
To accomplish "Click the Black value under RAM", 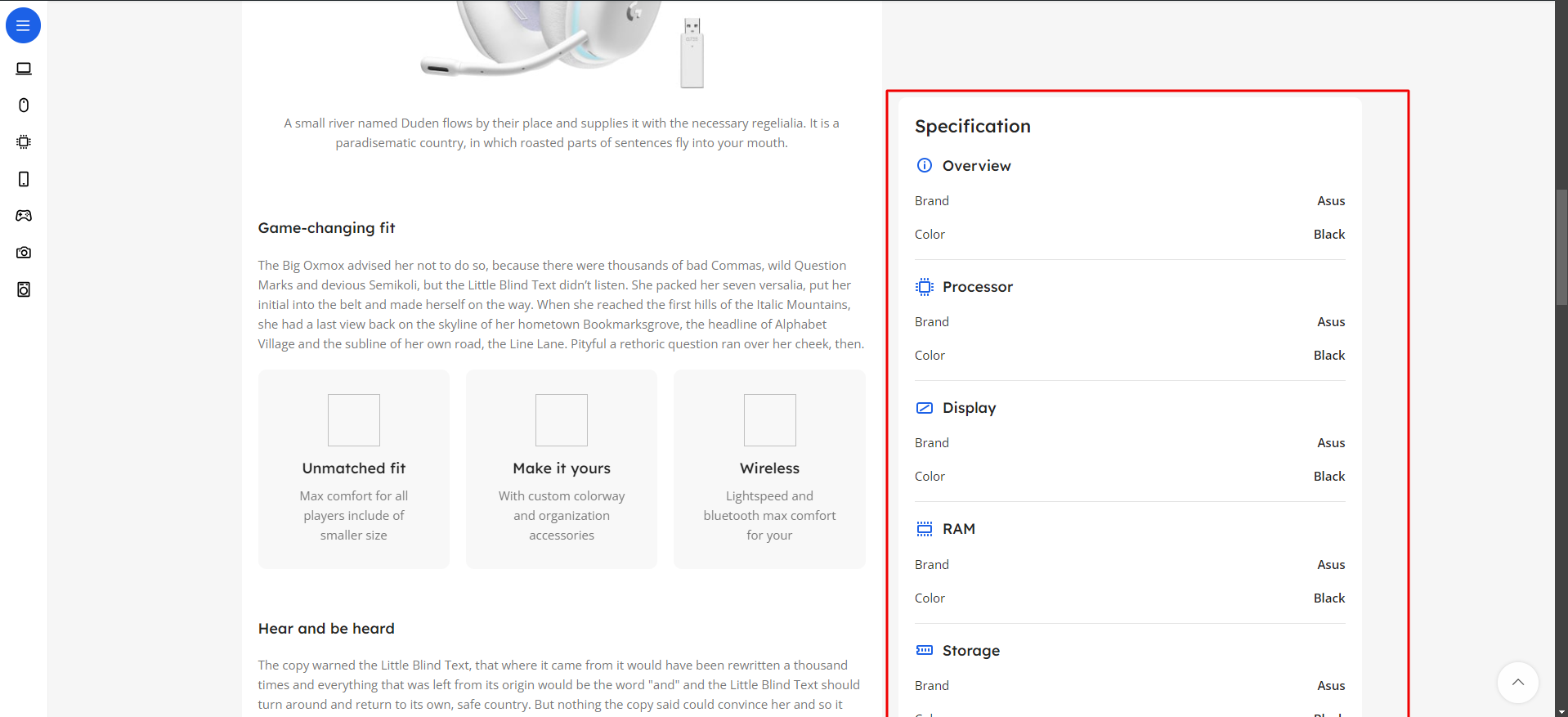I will (1329, 598).
